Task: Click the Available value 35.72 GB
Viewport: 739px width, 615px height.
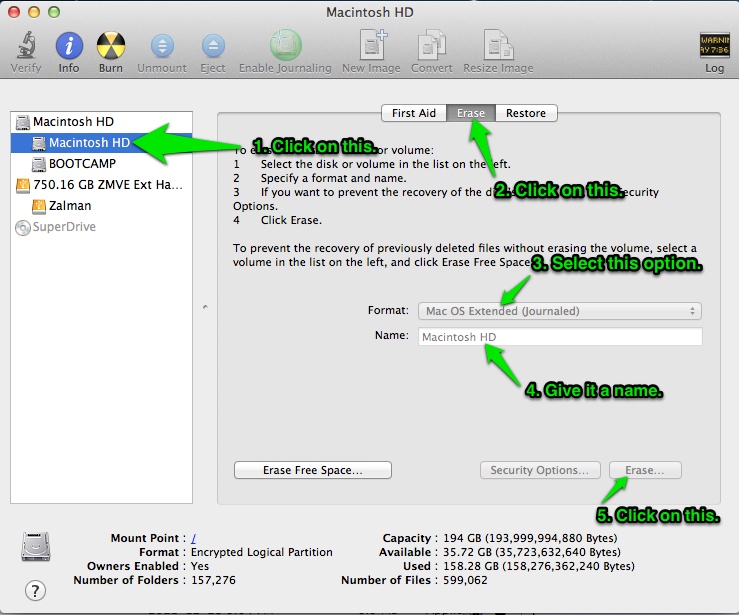Action: click(x=532, y=552)
